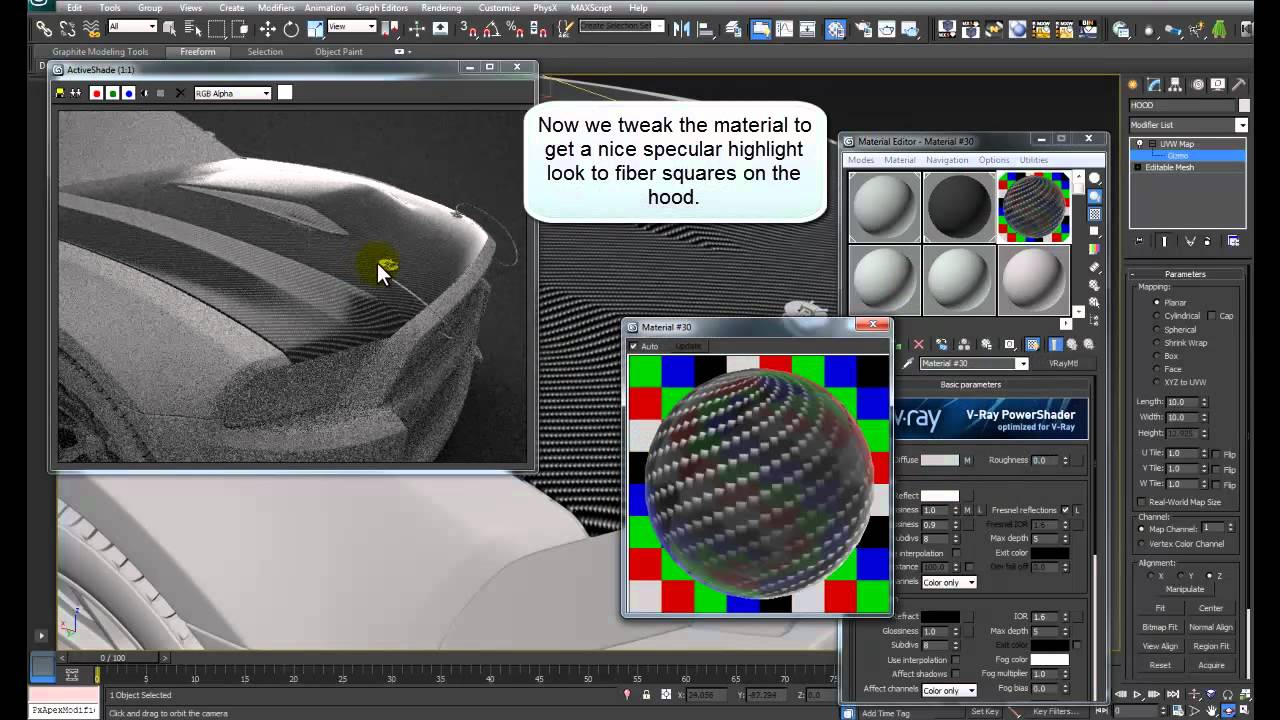Image resolution: width=1280 pixels, height=720 pixels.
Task: Toggle the 3D Snaps icon
Action: click(468, 29)
